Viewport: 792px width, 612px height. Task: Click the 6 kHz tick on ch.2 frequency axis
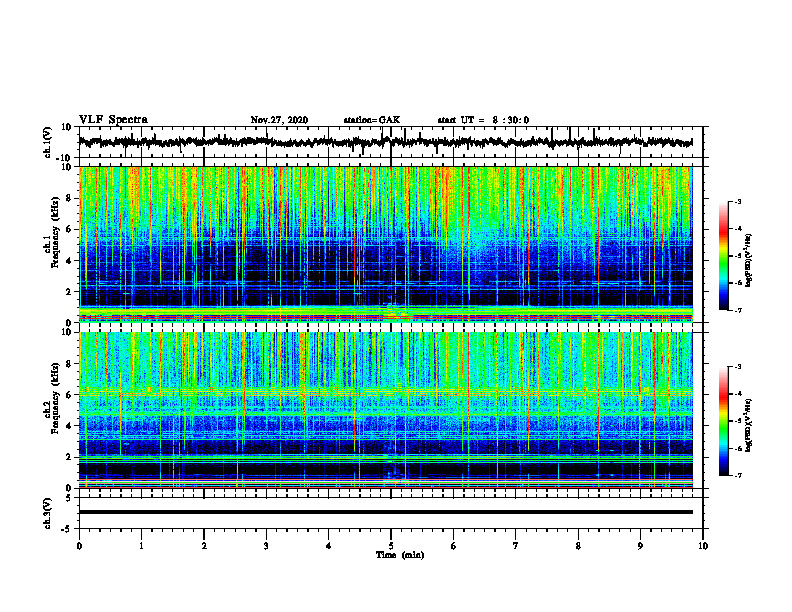tap(70, 395)
